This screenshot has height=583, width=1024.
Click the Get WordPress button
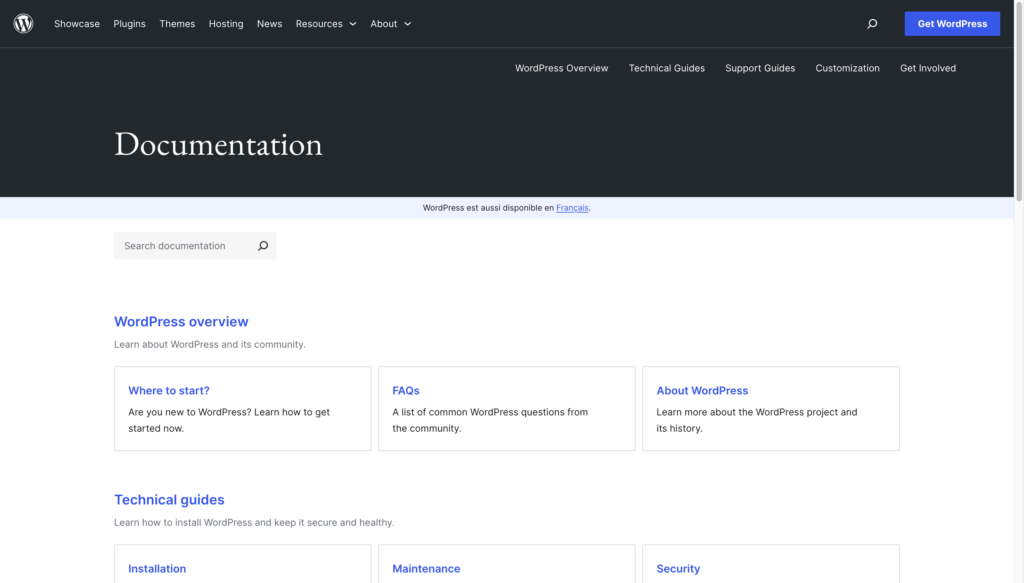952,24
